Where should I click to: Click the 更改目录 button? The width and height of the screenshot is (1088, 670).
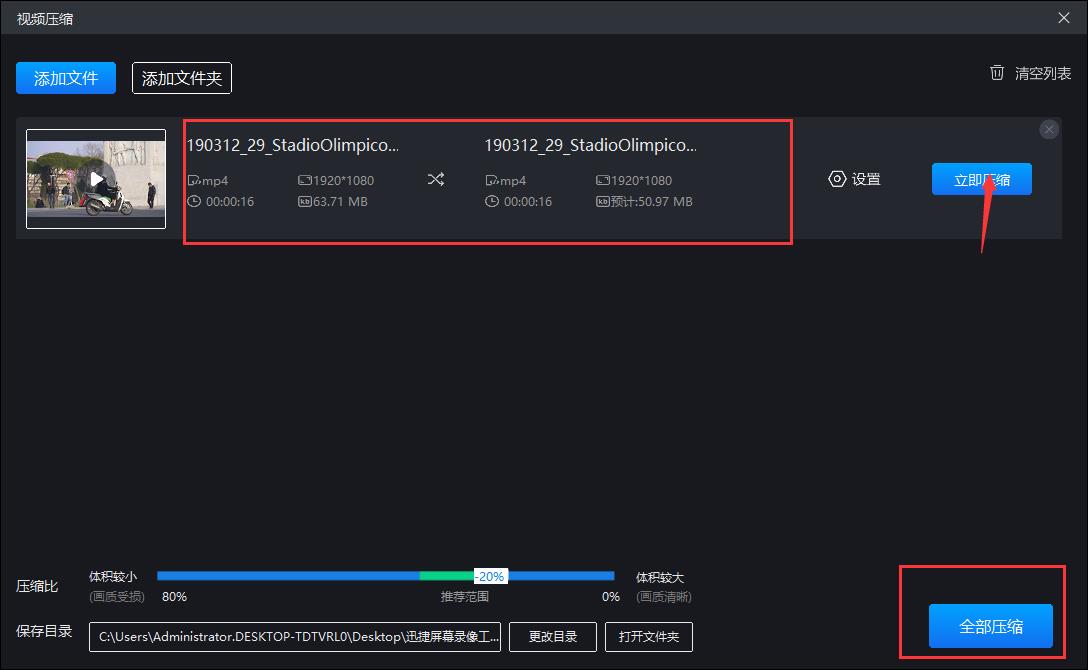pyautogui.click(x=552, y=637)
